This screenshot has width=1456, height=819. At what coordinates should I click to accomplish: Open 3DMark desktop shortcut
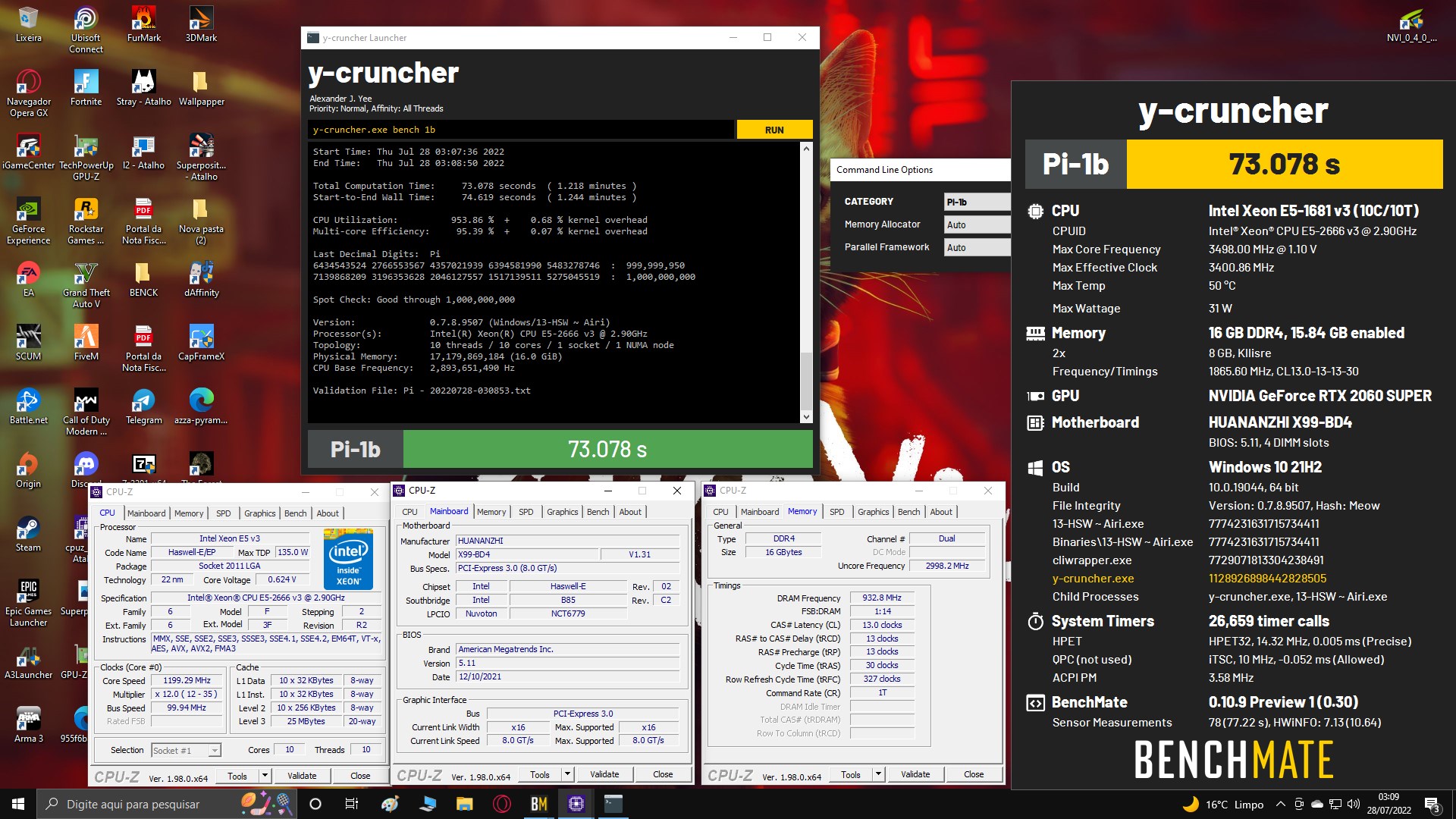[x=201, y=24]
